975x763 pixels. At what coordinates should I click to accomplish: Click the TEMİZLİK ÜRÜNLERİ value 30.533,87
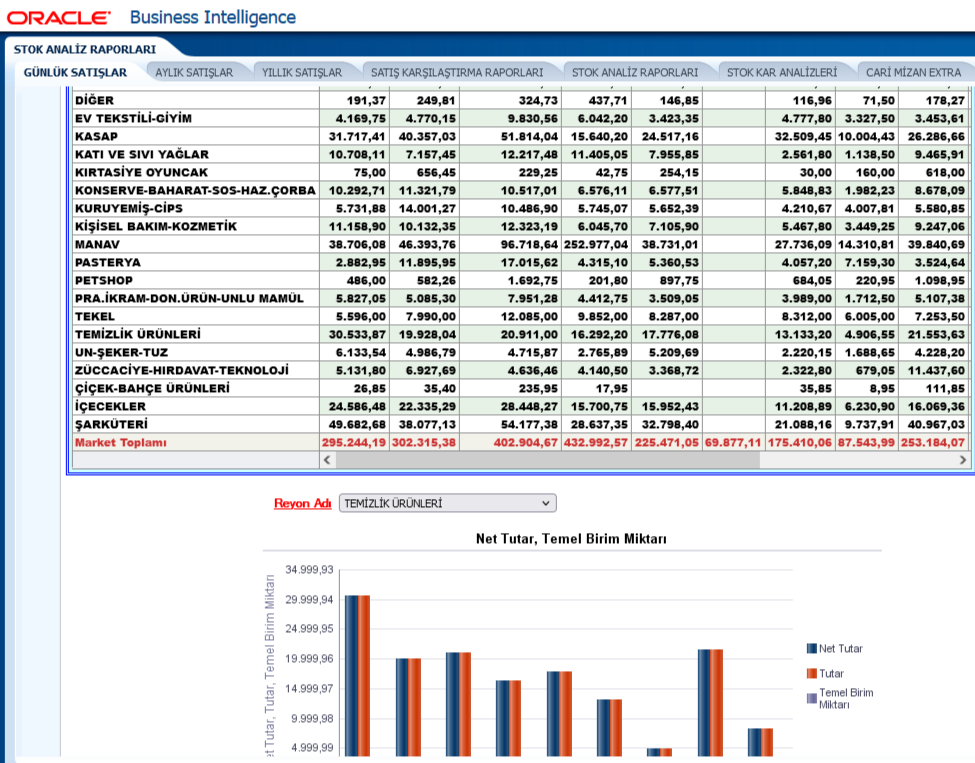coord(357,335)
